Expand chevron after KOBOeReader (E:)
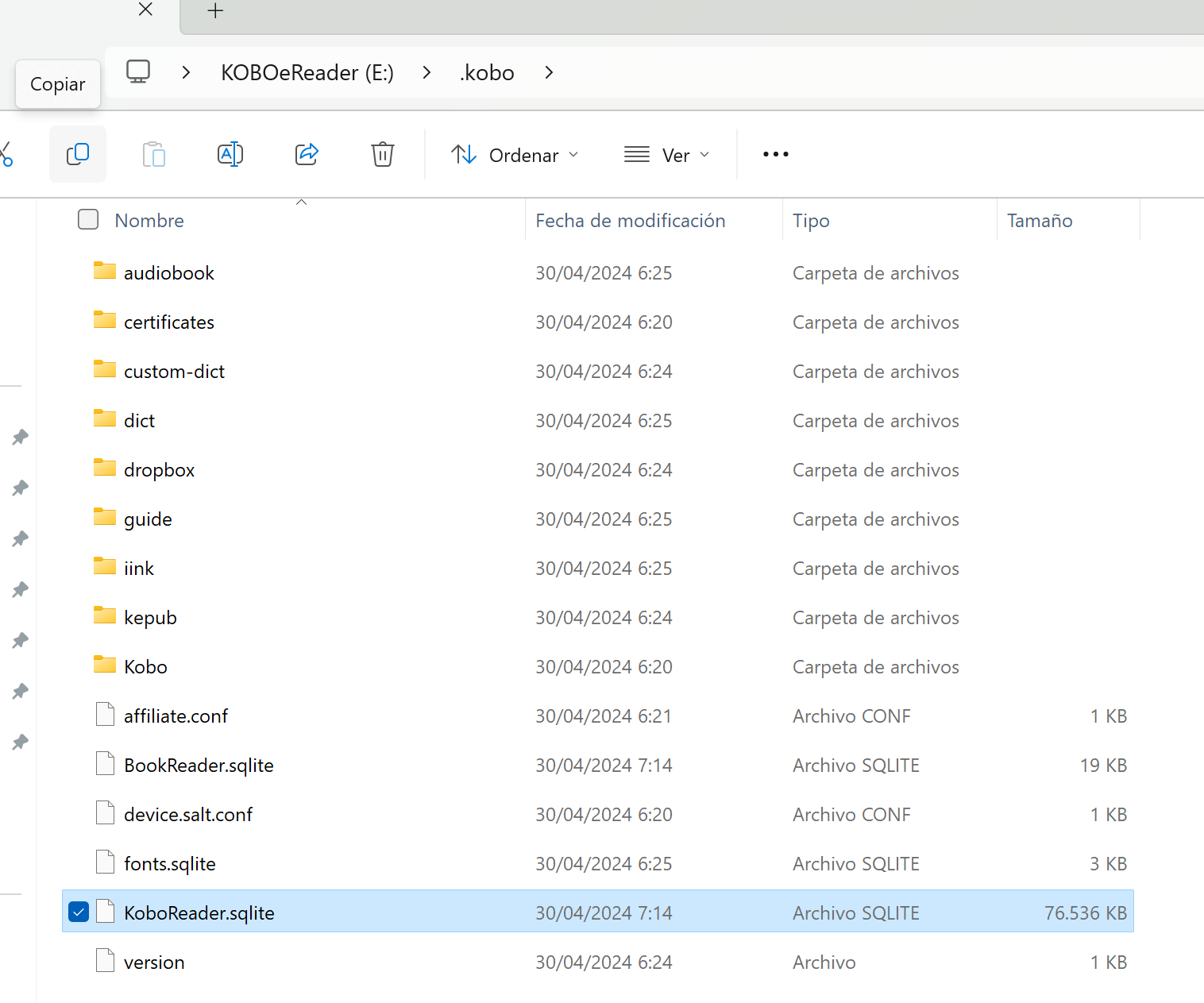 click(427, 72)
